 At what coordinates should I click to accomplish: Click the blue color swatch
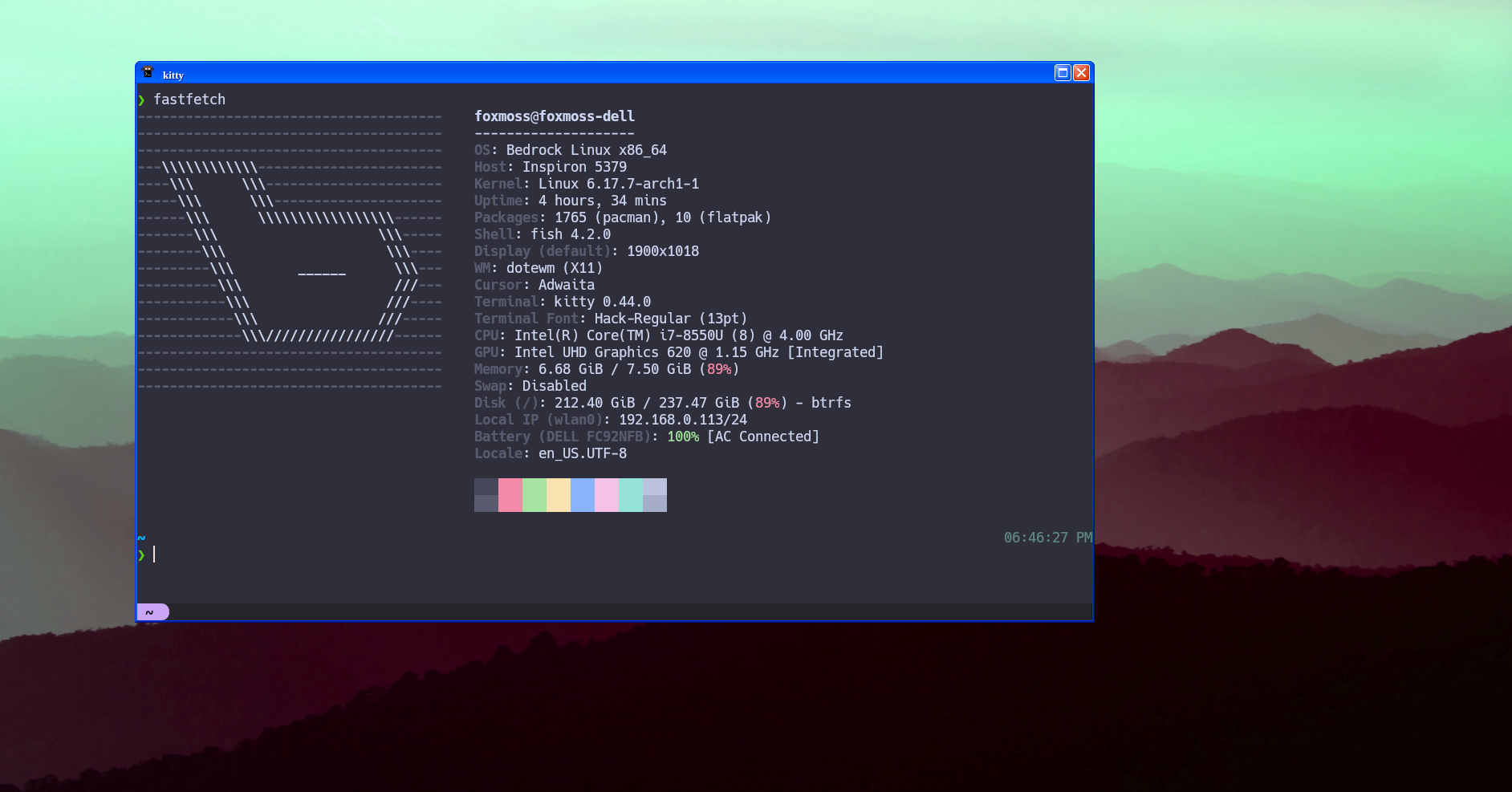[x=583, y=495]
